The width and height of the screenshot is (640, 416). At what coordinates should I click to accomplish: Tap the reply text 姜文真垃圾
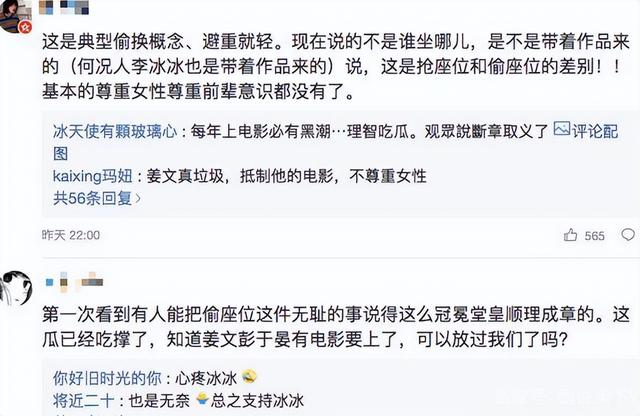tap(286, 176)
